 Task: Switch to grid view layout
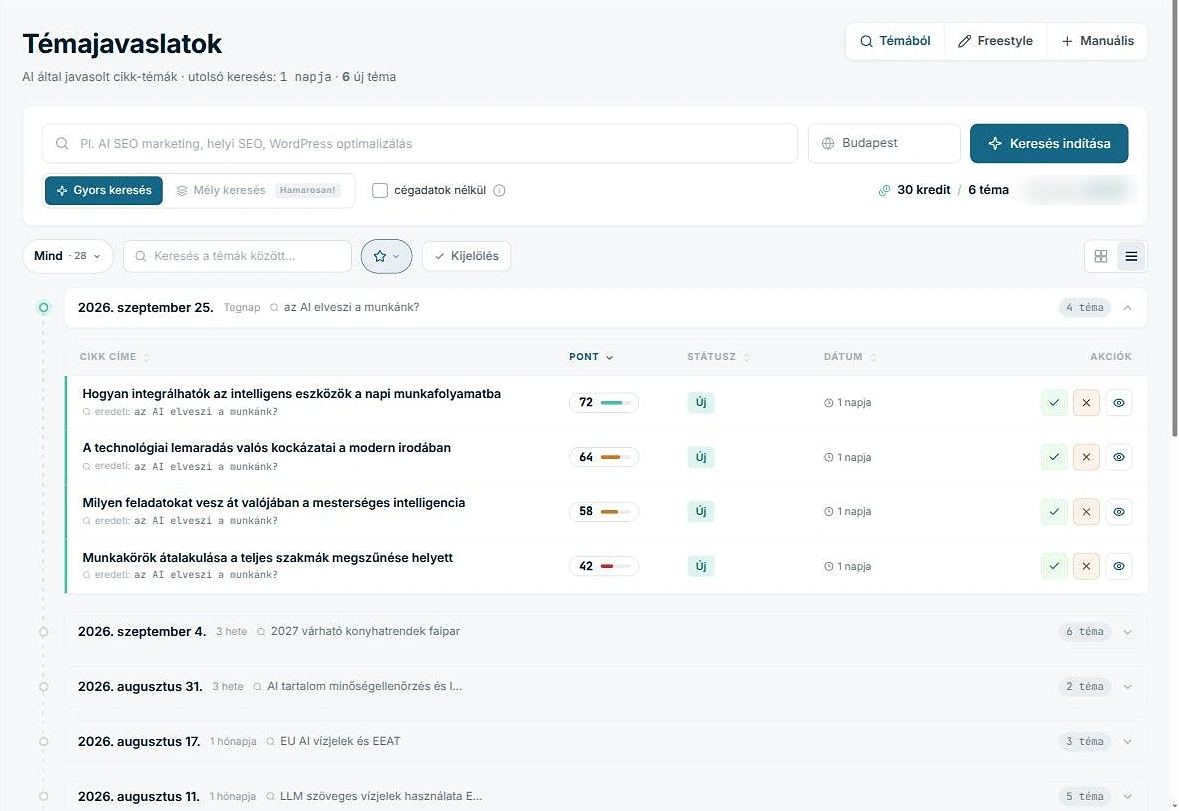(1101, 256)
